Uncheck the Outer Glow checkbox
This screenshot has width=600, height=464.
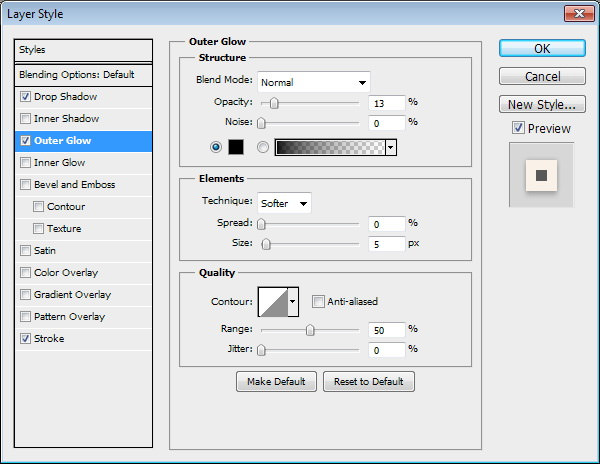[x=25, y=140]
